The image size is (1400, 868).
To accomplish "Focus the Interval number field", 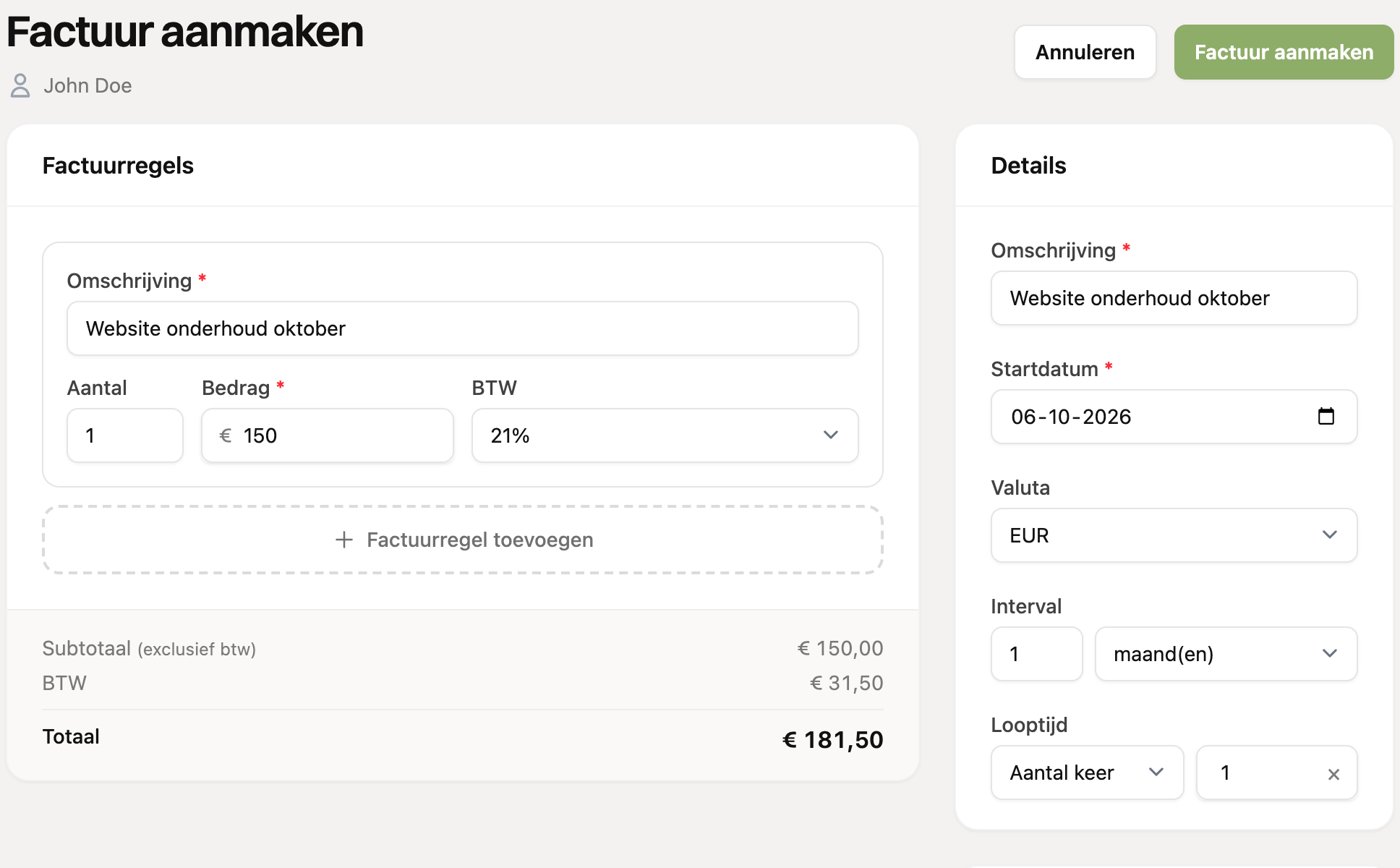I will (x=1036, y=654).
